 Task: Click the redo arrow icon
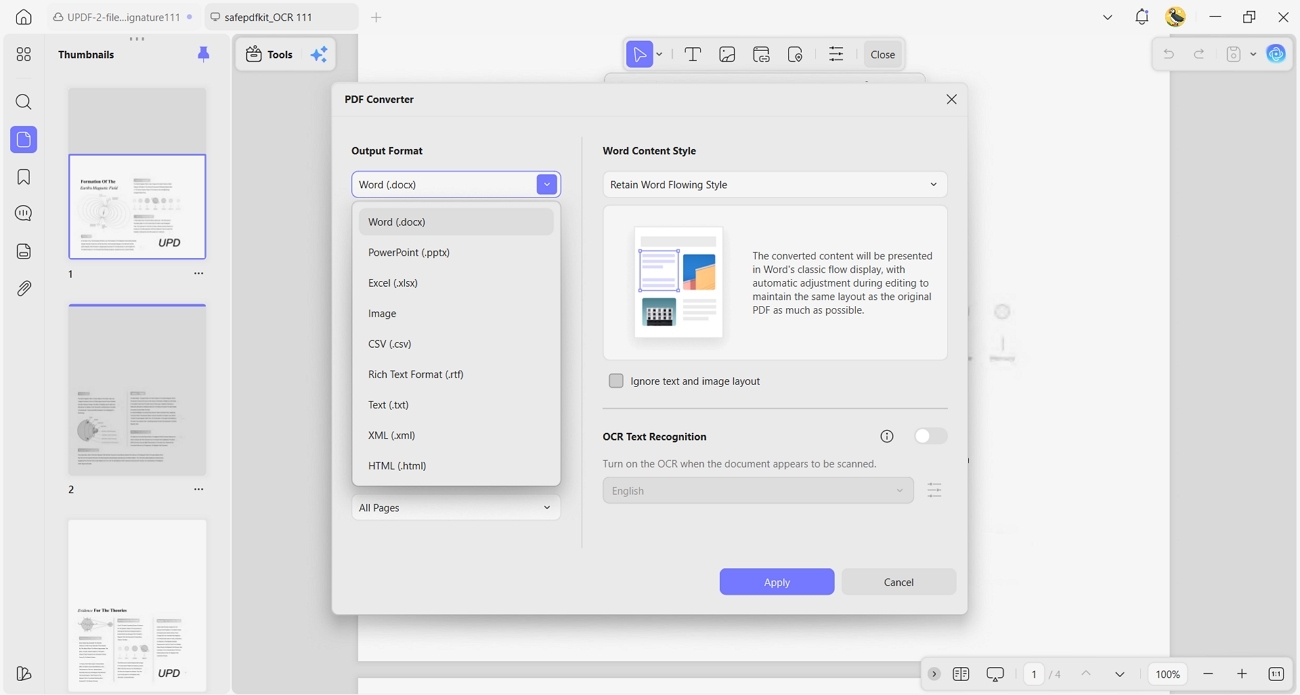(1199, 54)
